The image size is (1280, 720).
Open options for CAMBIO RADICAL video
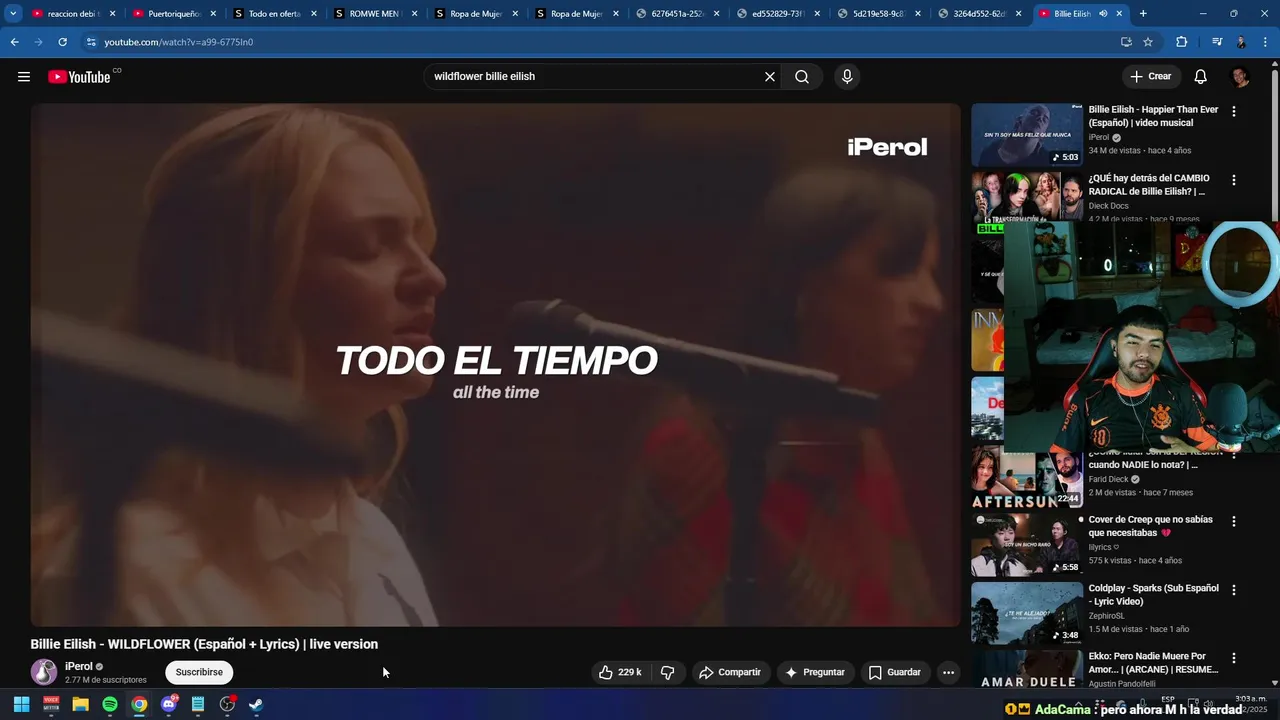click(1234, 180)
